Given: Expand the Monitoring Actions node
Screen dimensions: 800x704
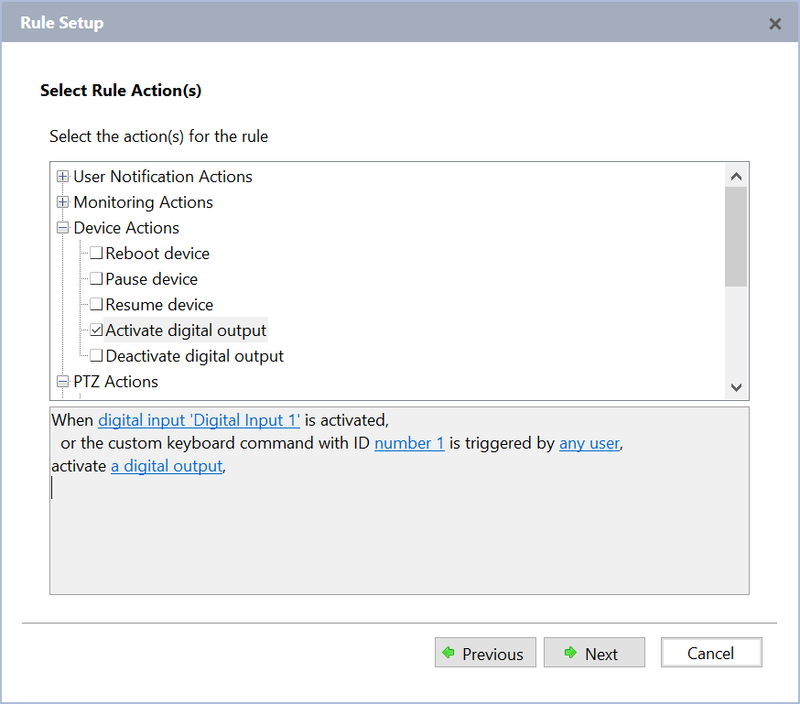Looking at the screenshot, I should click(x=64, y=203).
